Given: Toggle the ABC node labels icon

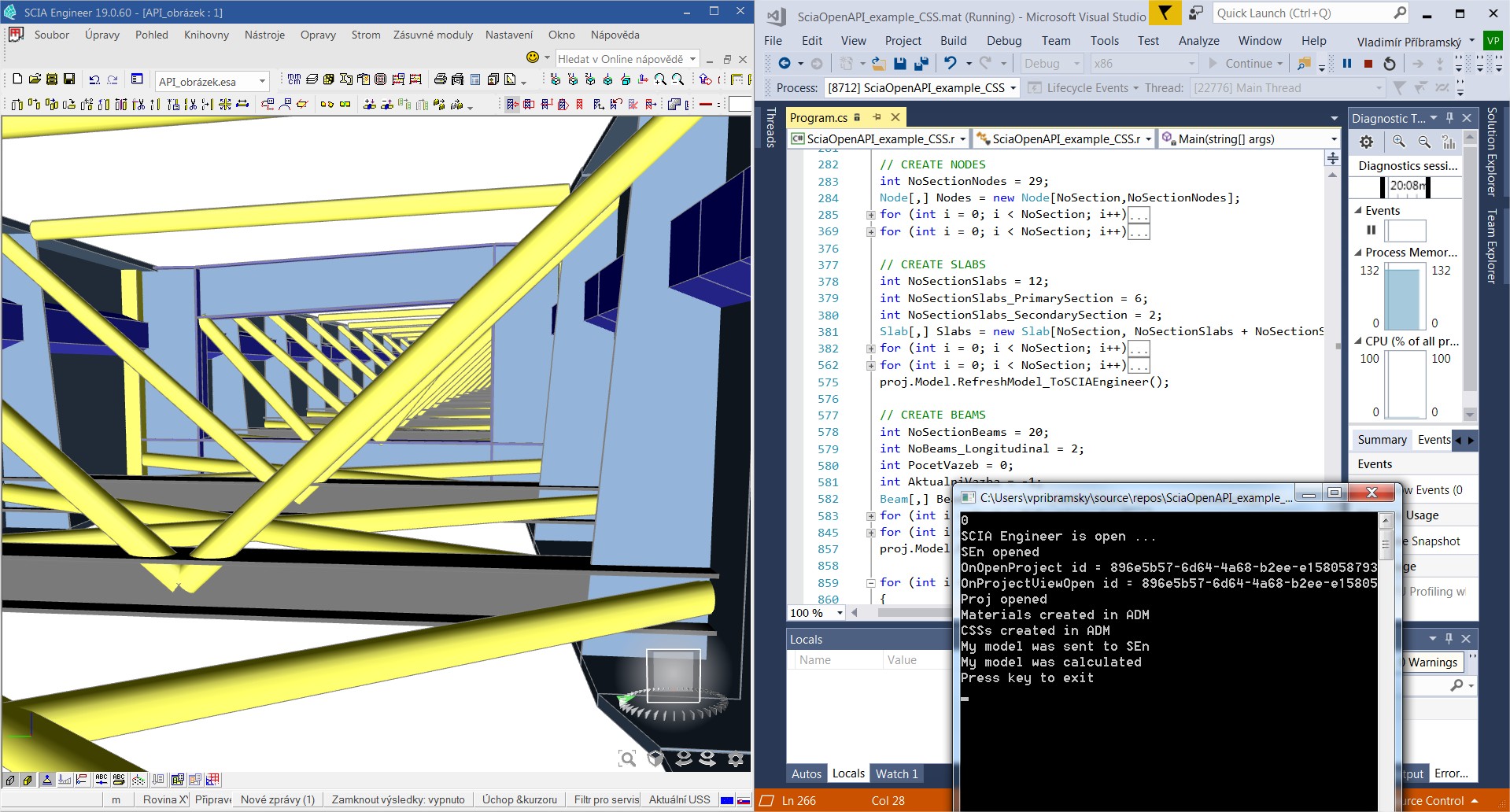Looking at the screenshot, I should click(102, 780).
